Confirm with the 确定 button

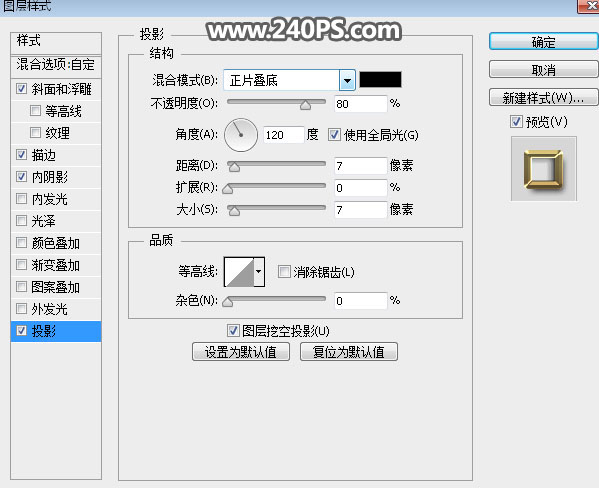(543, 42)
